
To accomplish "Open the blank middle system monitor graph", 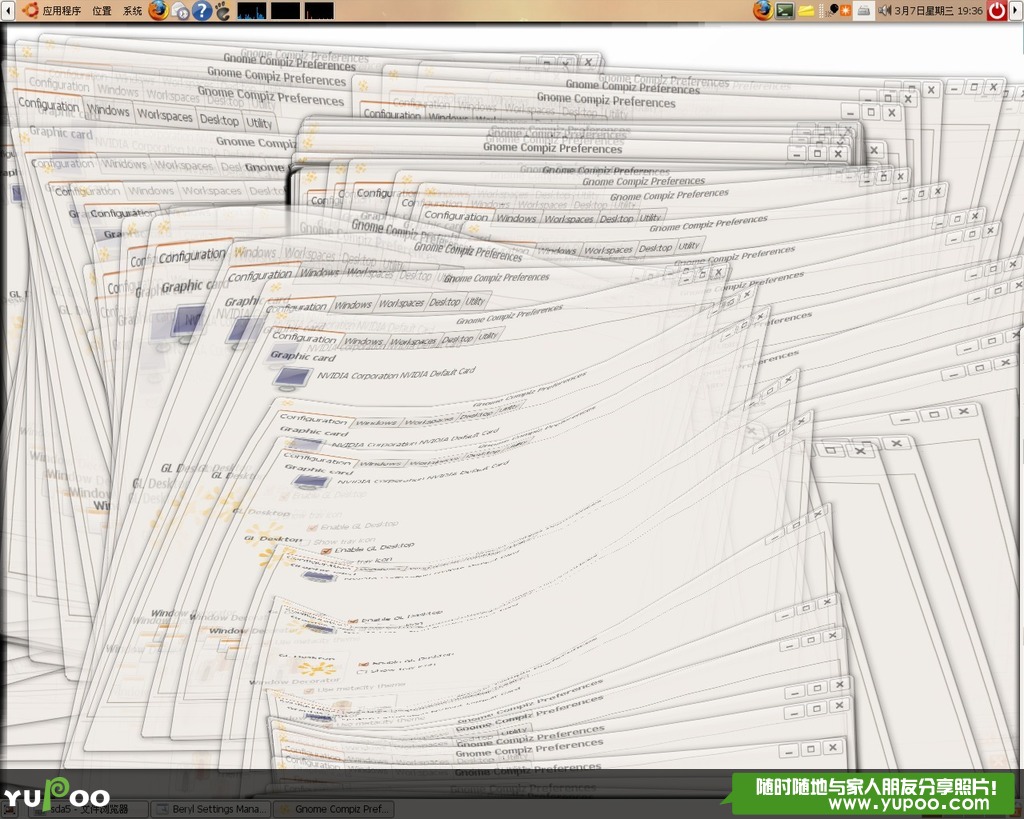I will click(285, 10).
